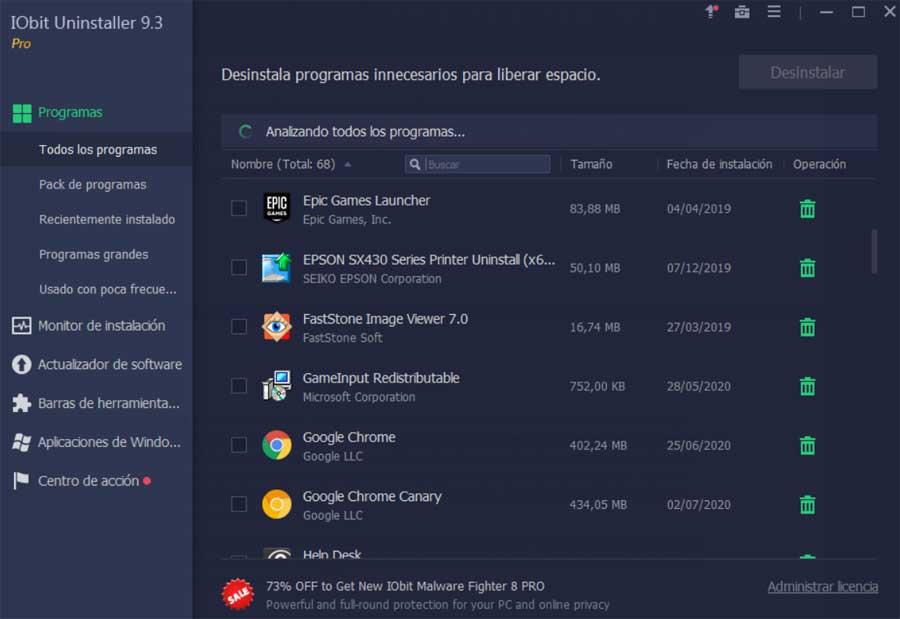
Task: Click the Google Chrome logo icon
Action: tap(277, 445)
